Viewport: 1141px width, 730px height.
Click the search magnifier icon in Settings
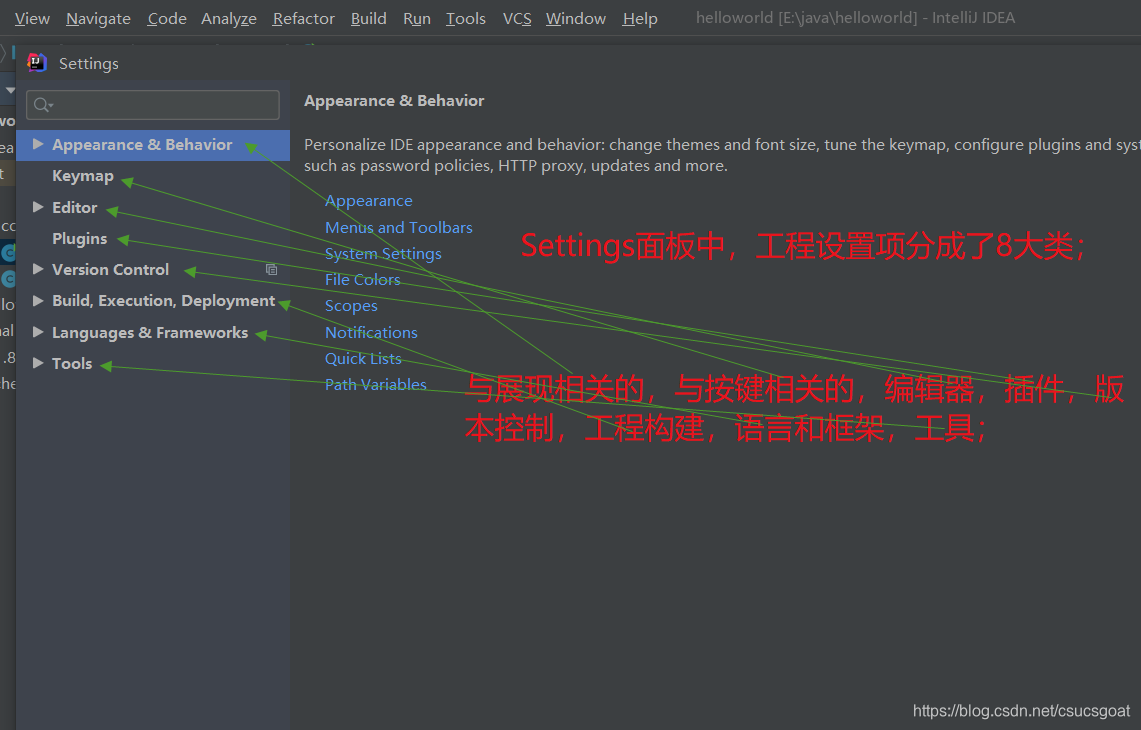point(42,105)
